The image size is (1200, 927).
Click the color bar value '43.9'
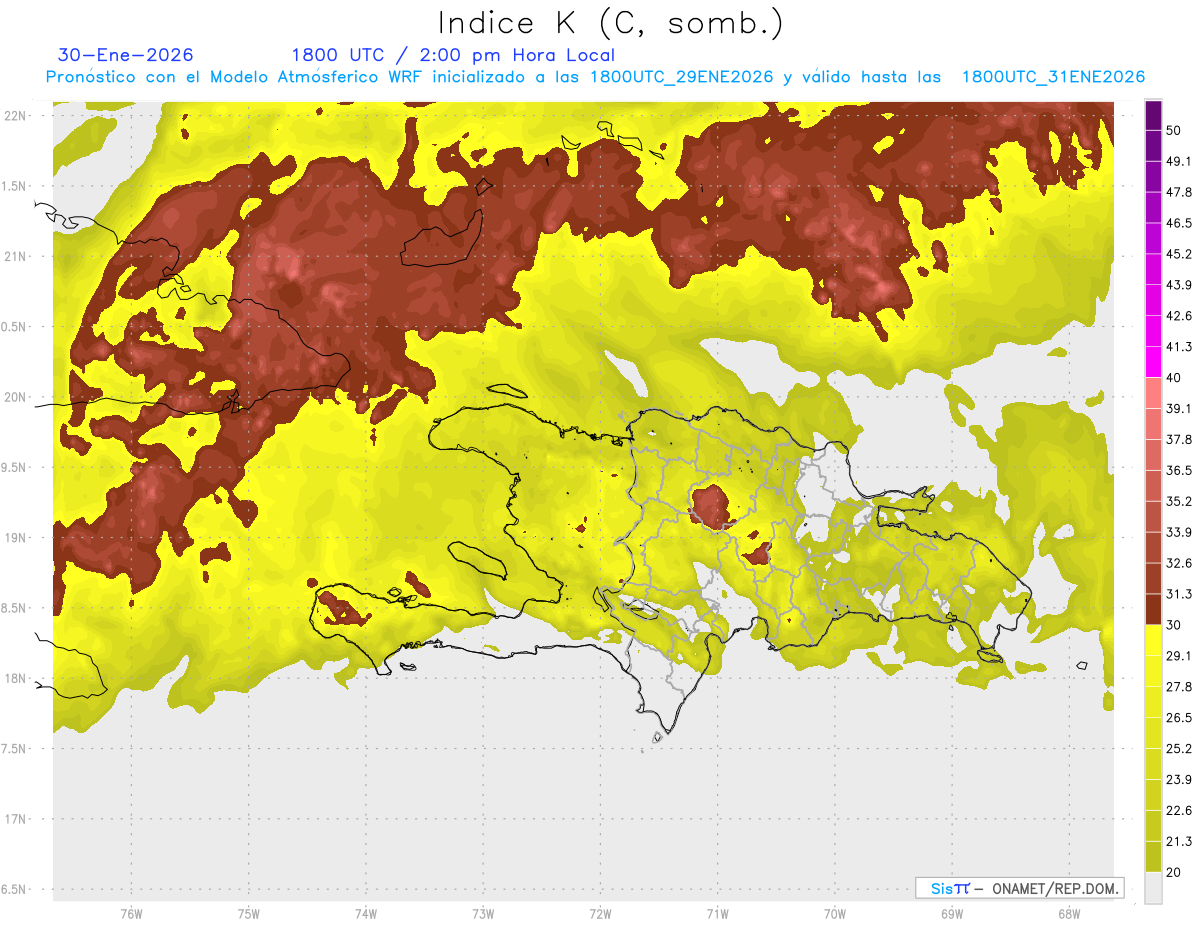[x=1179, y=285]
